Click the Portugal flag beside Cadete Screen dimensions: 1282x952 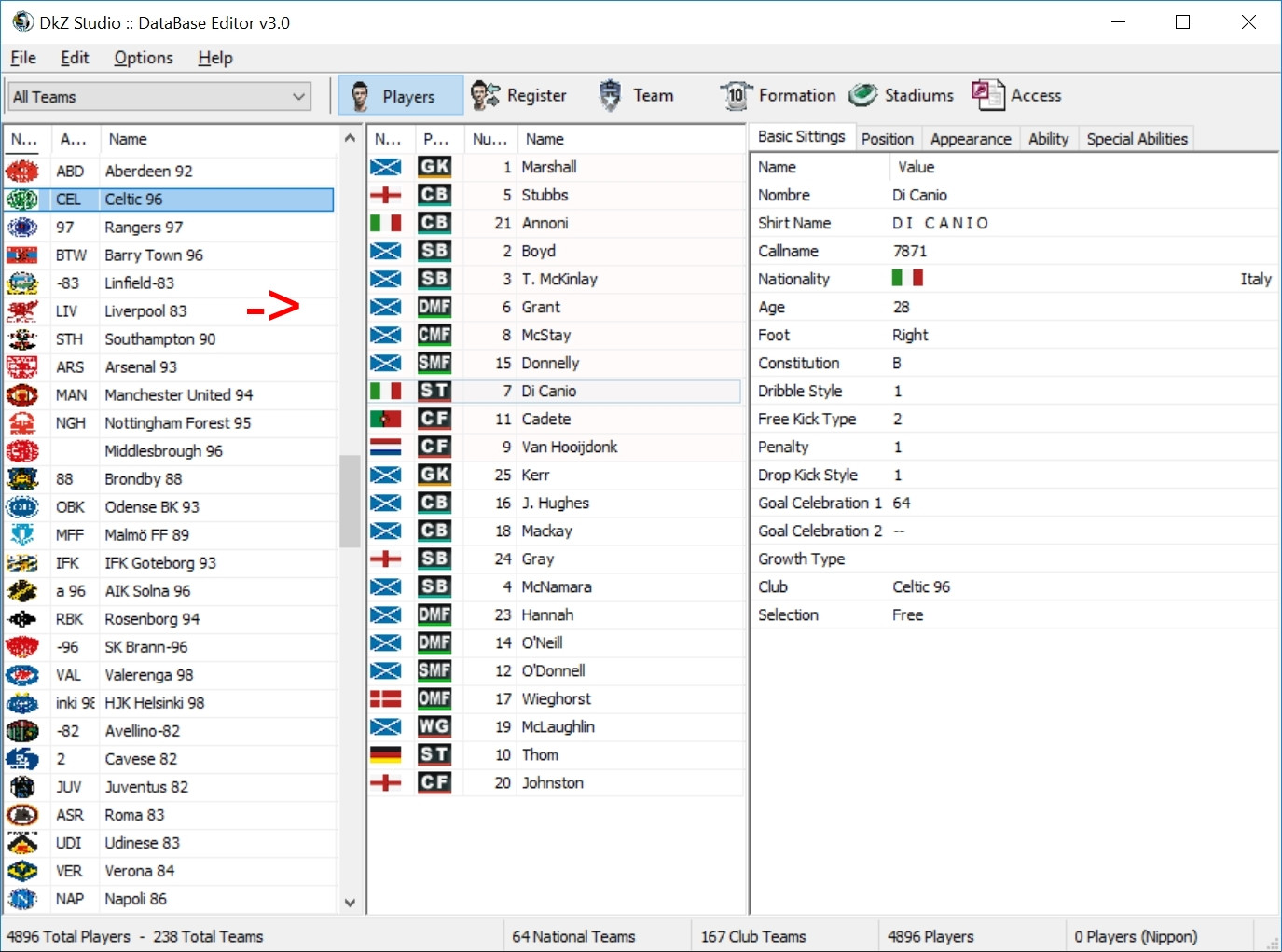point(386,420)
